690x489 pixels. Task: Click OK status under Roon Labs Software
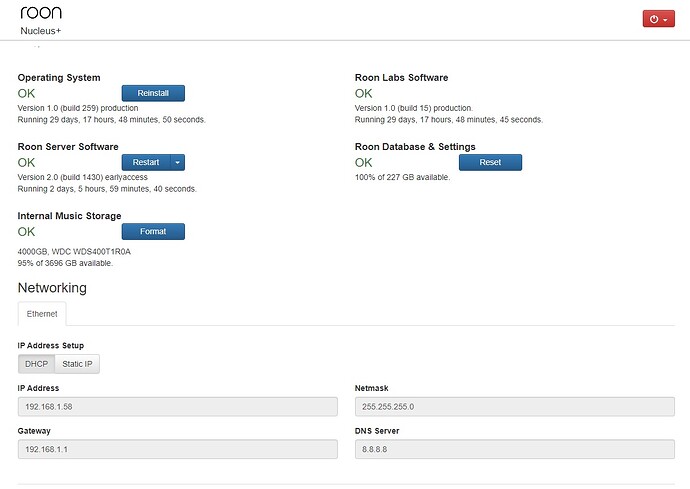click(363, 93)
